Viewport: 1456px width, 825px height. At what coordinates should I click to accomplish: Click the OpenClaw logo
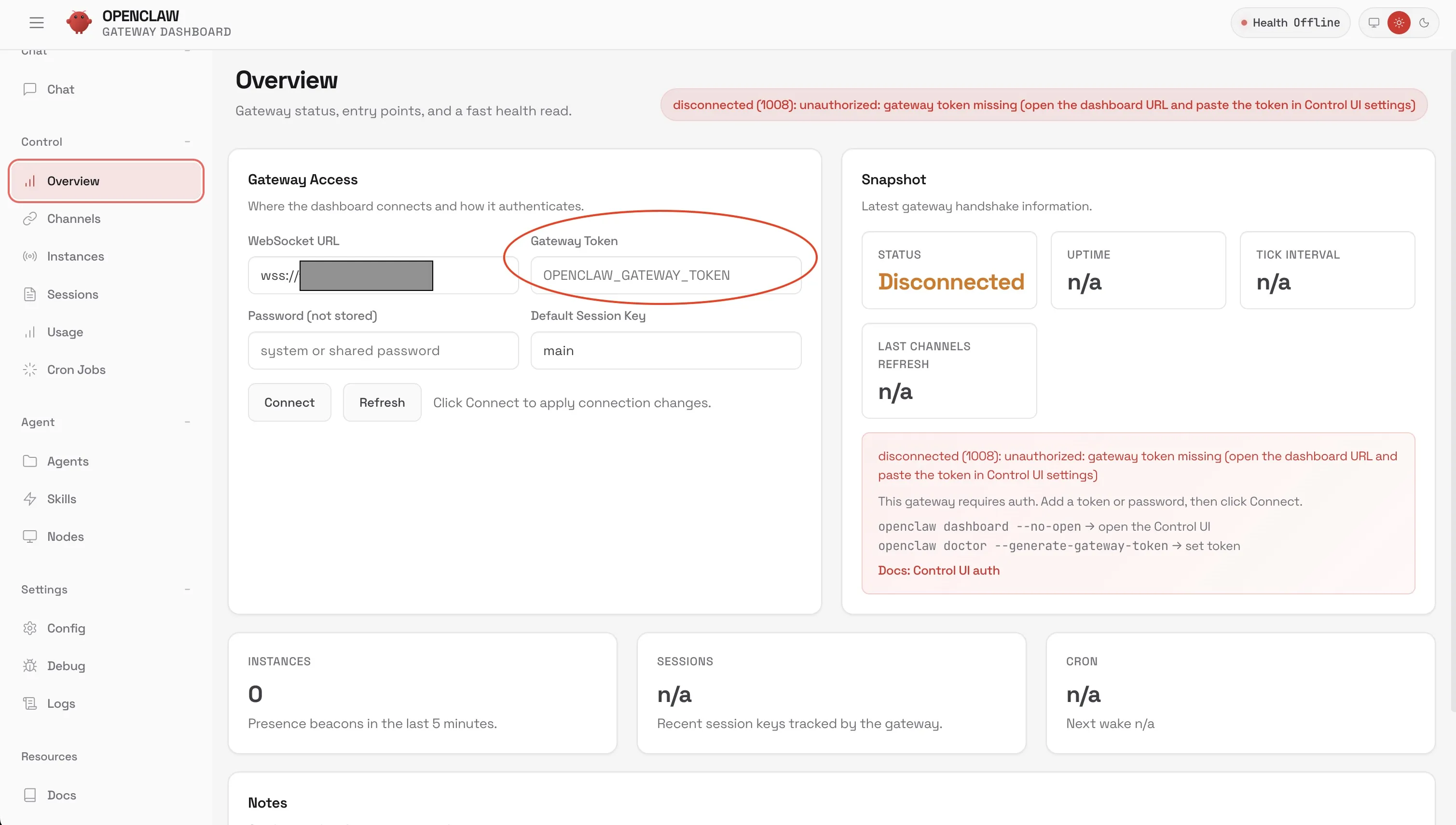pyautogui.click(x=79, y=22)
